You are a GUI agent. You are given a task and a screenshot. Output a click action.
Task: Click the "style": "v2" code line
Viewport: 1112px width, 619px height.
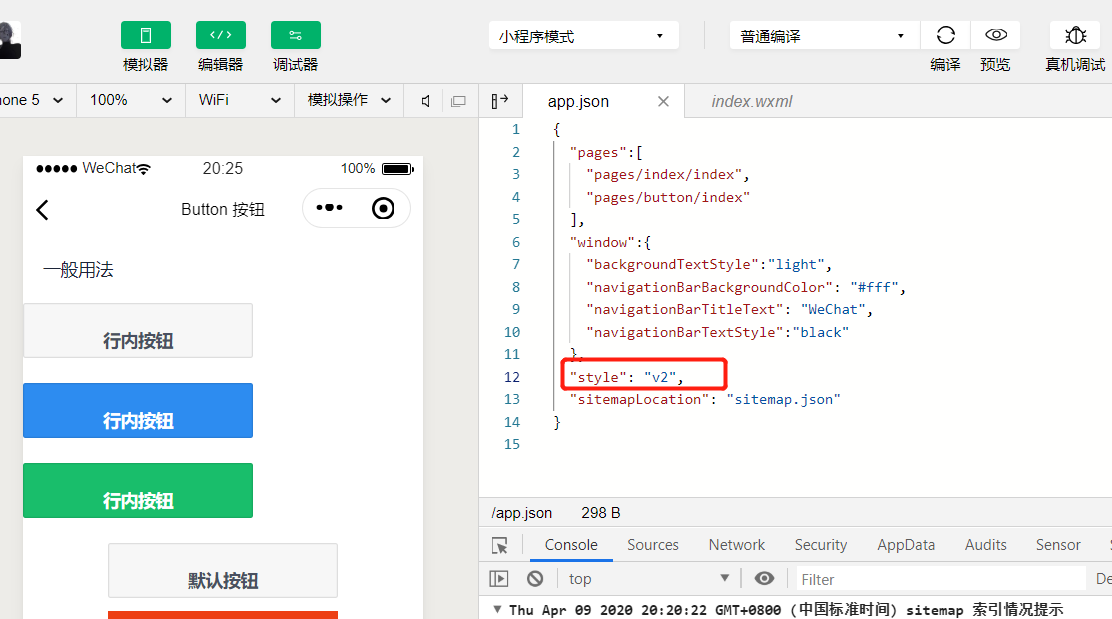[x=626, y=377]
